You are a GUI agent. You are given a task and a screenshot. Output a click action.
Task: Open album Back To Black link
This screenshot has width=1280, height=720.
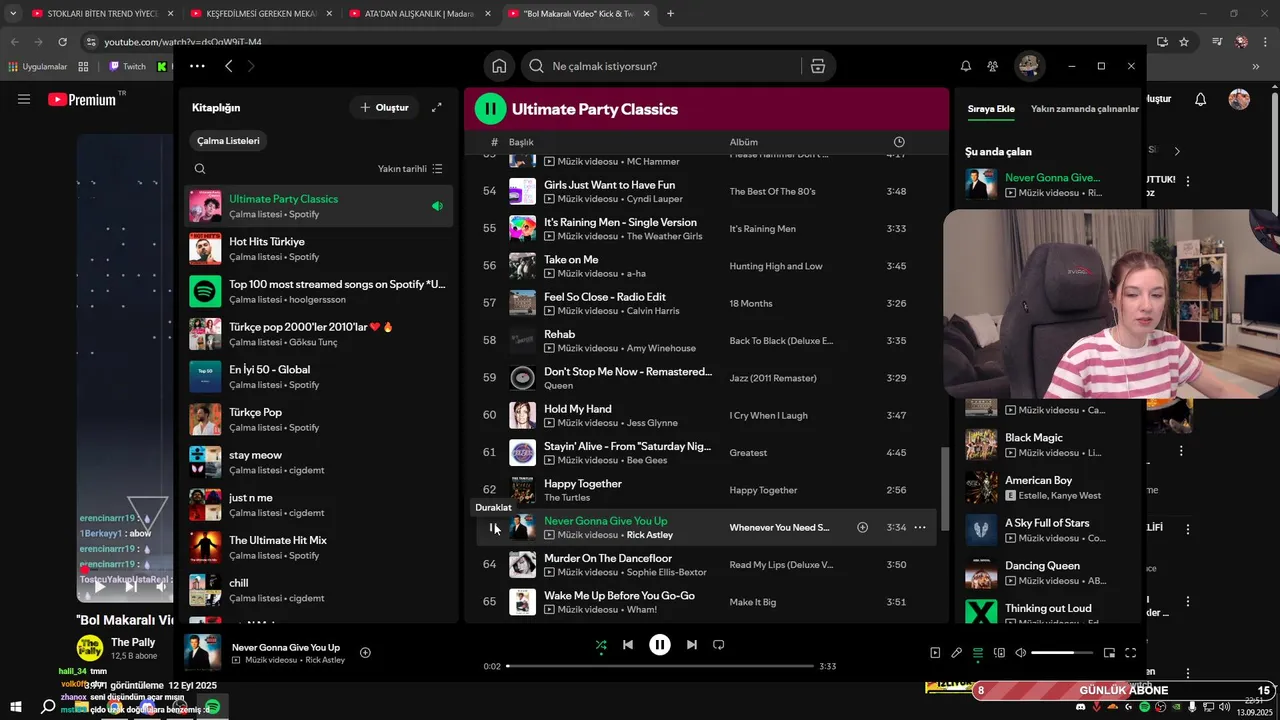click(781, 341)
